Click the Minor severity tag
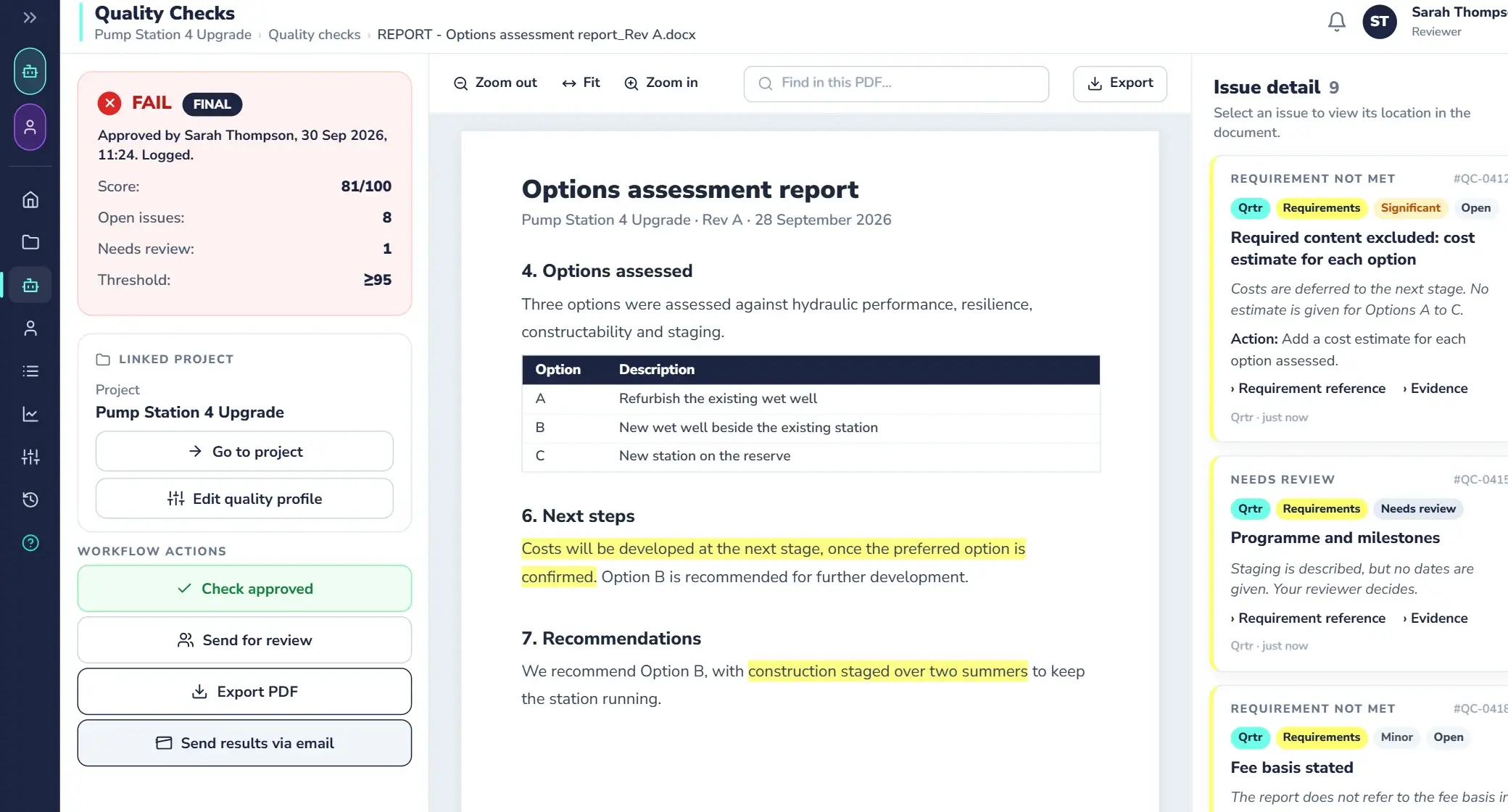Viewport: 1508px width, 812px height. pos(1396,737)
